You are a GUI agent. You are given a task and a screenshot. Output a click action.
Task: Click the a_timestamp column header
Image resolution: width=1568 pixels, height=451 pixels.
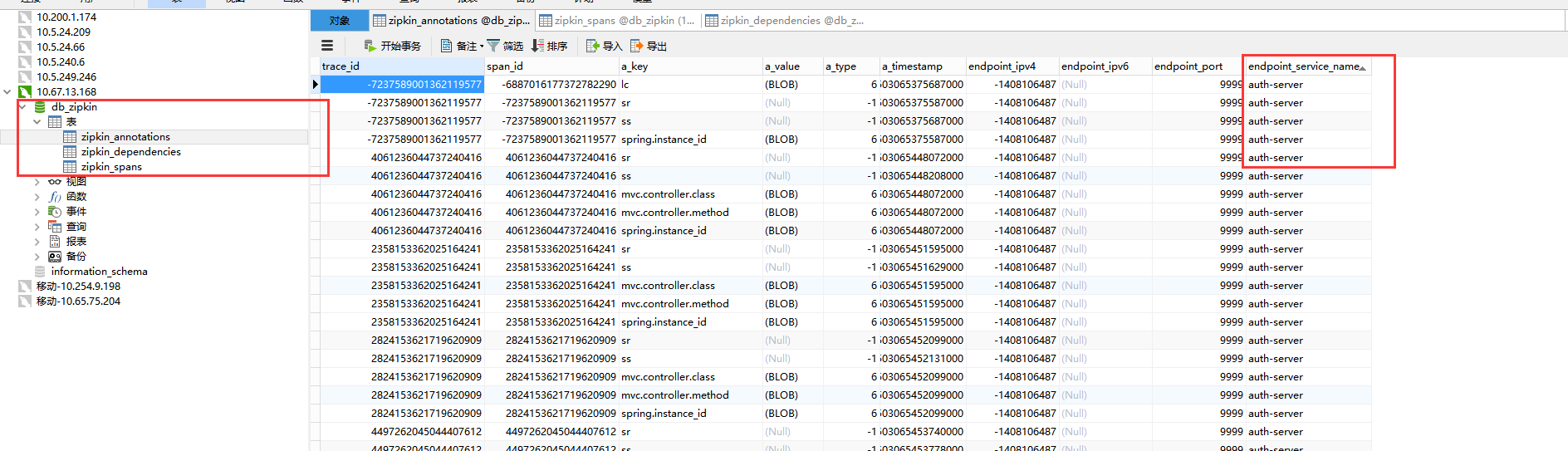tap(922, 66)
